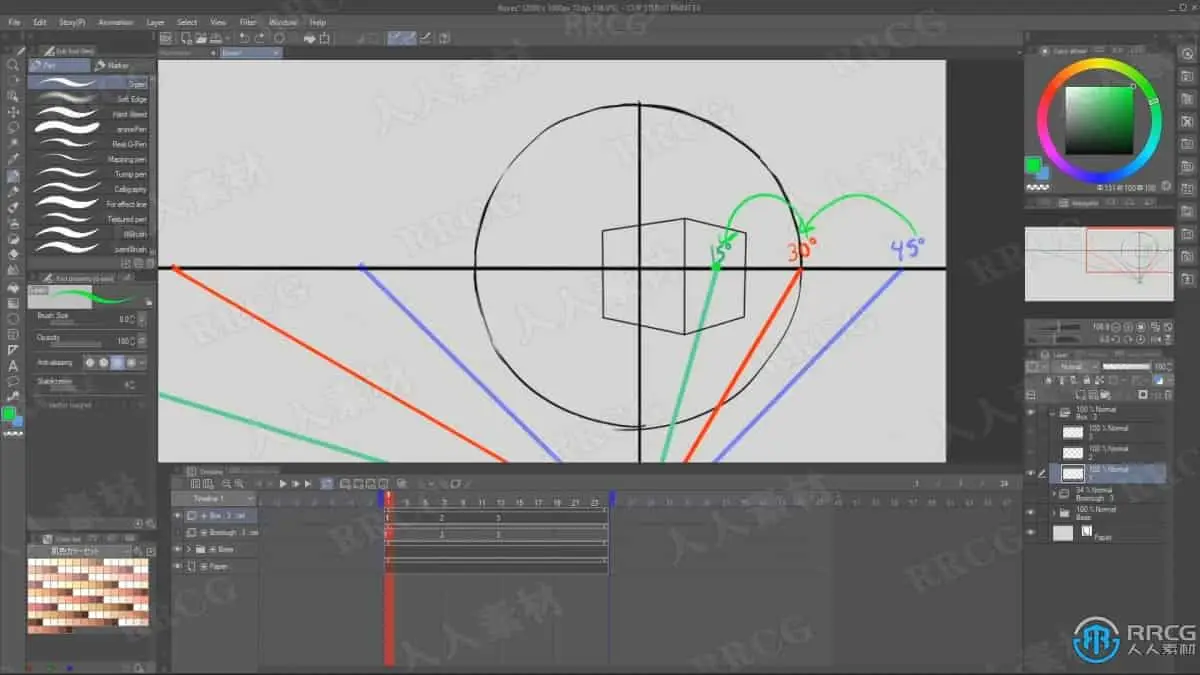Open the Animation menu
The width and height of the screenshot is (1200, 675).
click(x=115, y=21)
